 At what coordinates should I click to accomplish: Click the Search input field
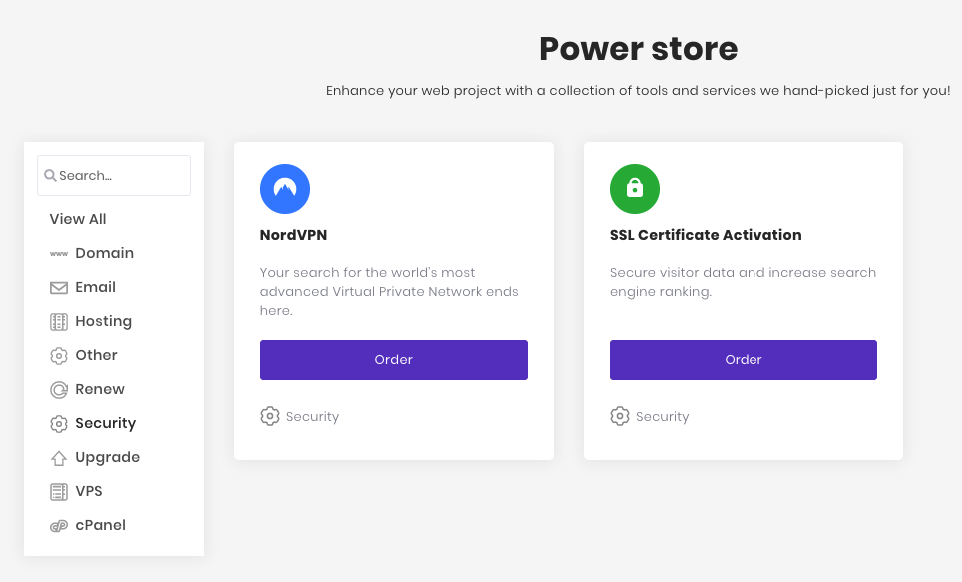coord(120,176)
